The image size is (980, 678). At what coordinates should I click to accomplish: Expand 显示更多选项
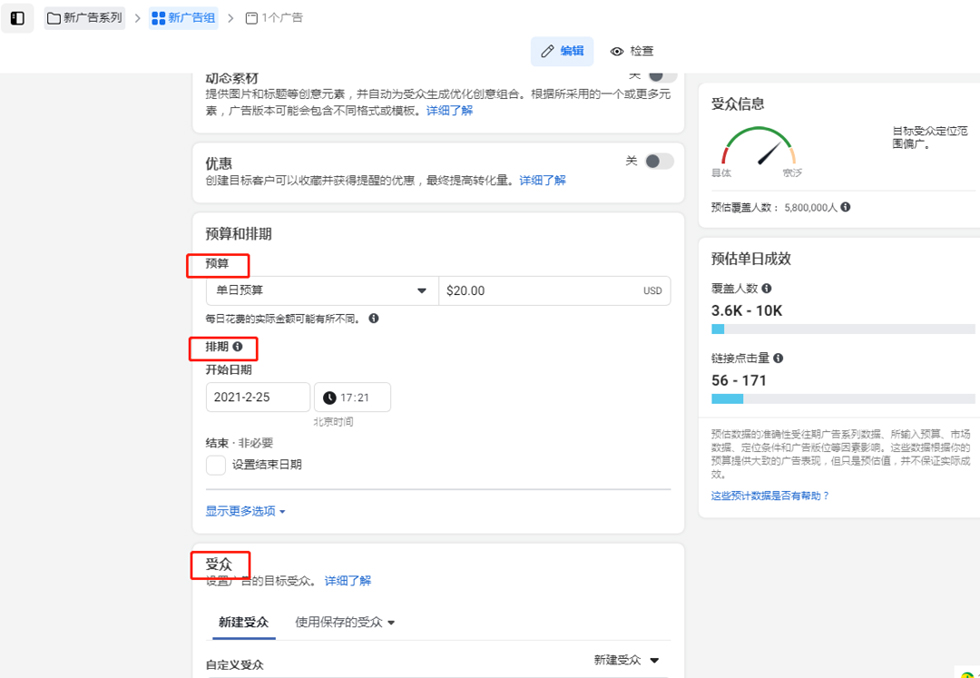tap(246, 511)
